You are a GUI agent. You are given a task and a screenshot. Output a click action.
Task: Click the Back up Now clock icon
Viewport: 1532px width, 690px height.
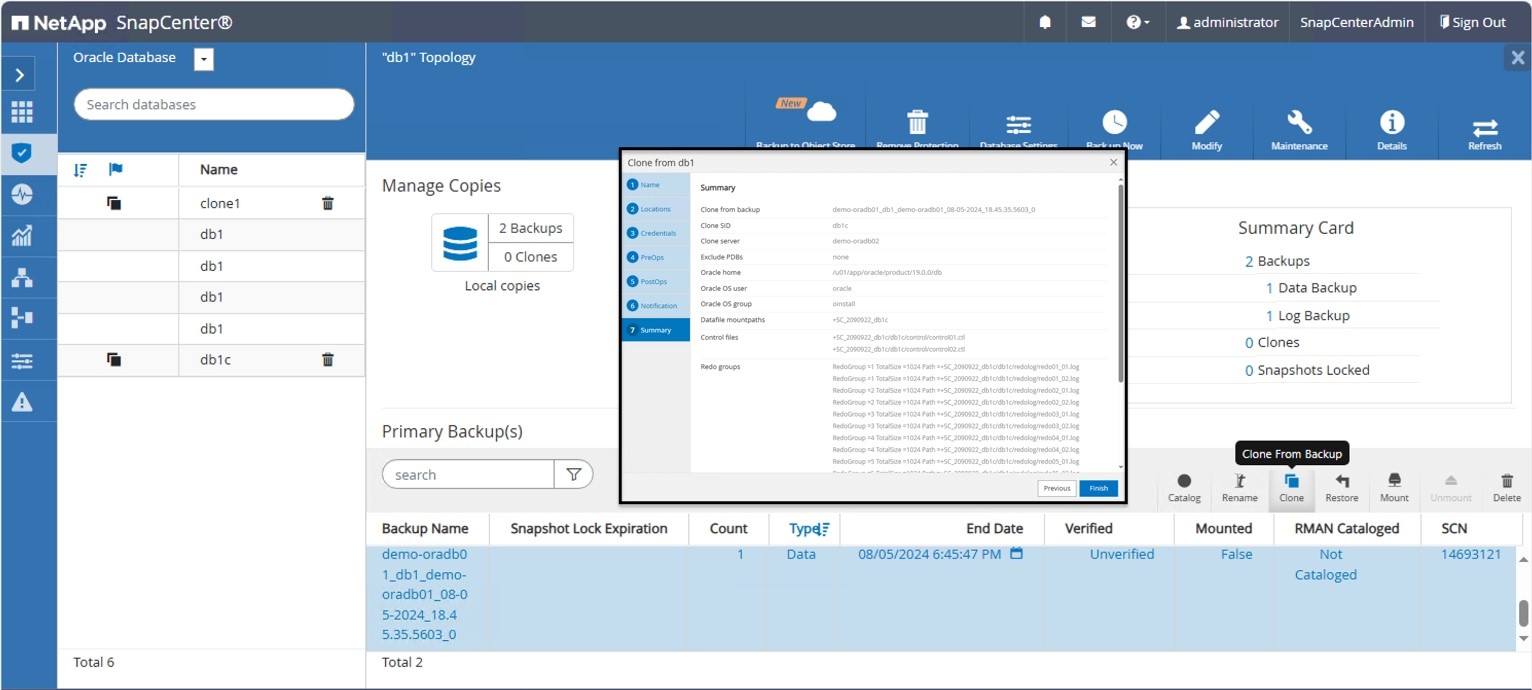point(1115,122)
